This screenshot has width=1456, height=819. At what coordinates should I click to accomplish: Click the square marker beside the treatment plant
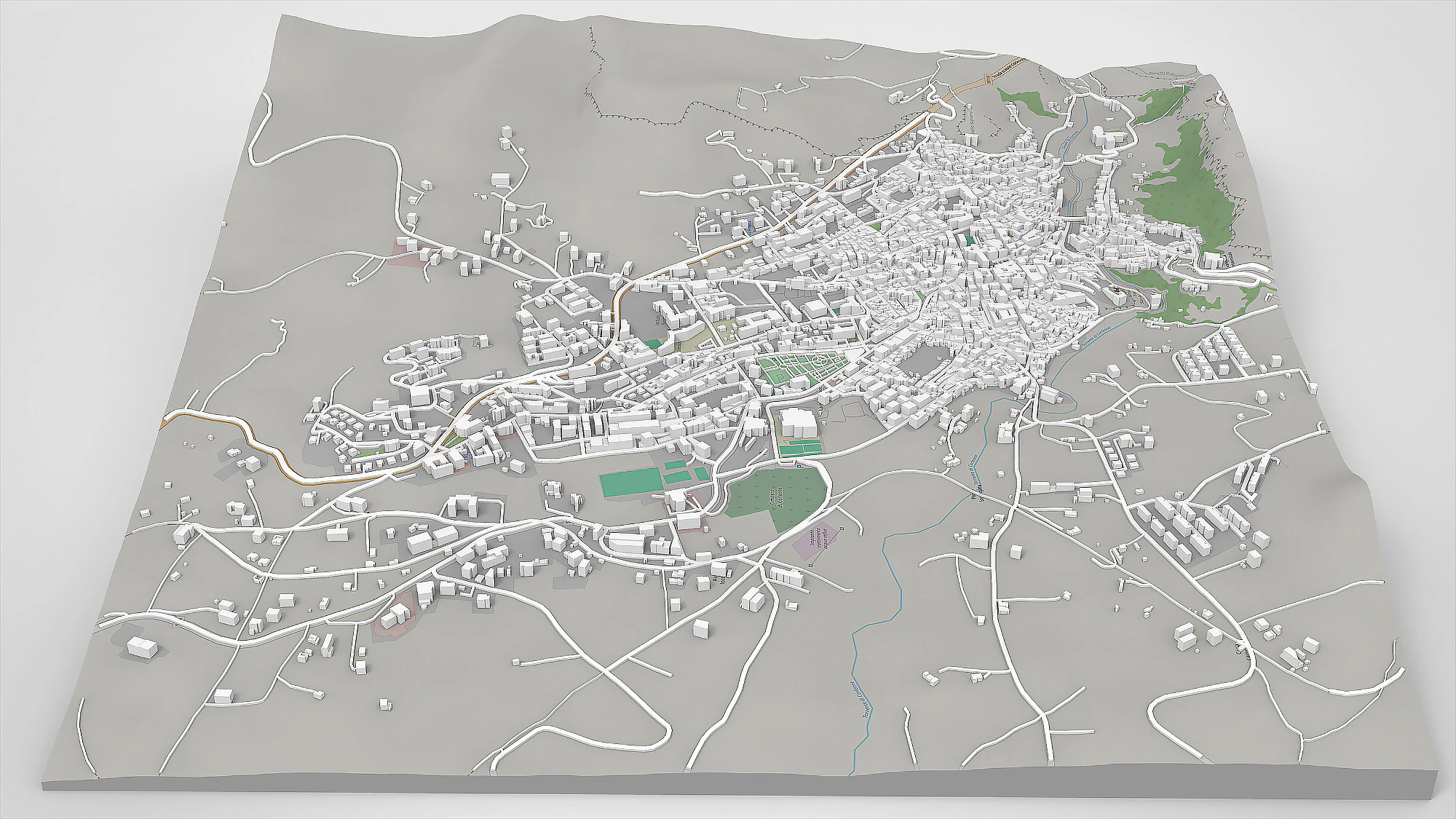click(841, 528)
